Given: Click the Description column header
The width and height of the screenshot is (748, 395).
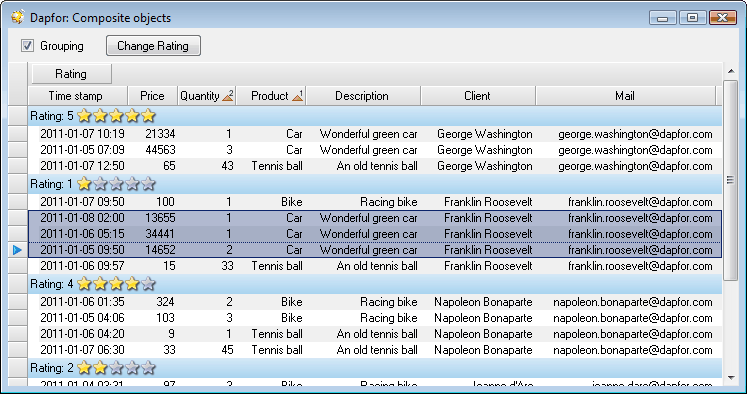Looking at the screenshot, I should [x=363, y=96].
